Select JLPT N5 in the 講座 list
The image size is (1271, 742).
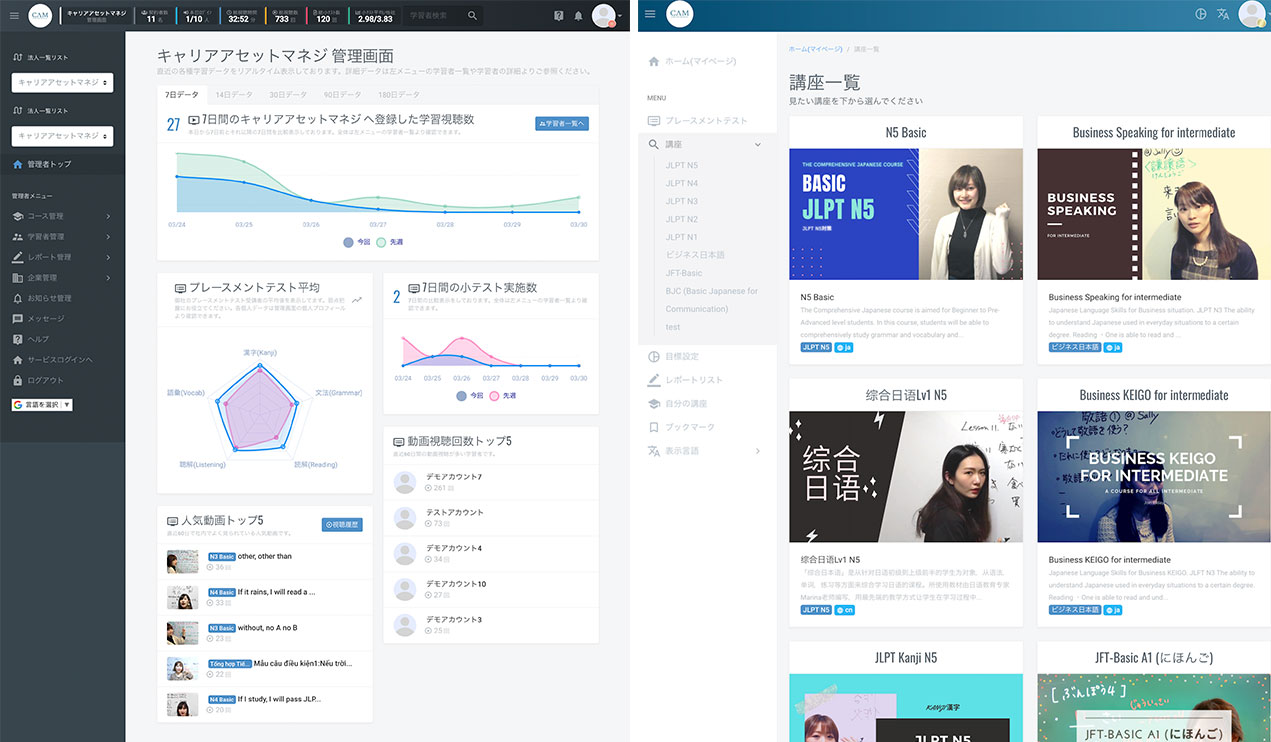pos(682,166)
